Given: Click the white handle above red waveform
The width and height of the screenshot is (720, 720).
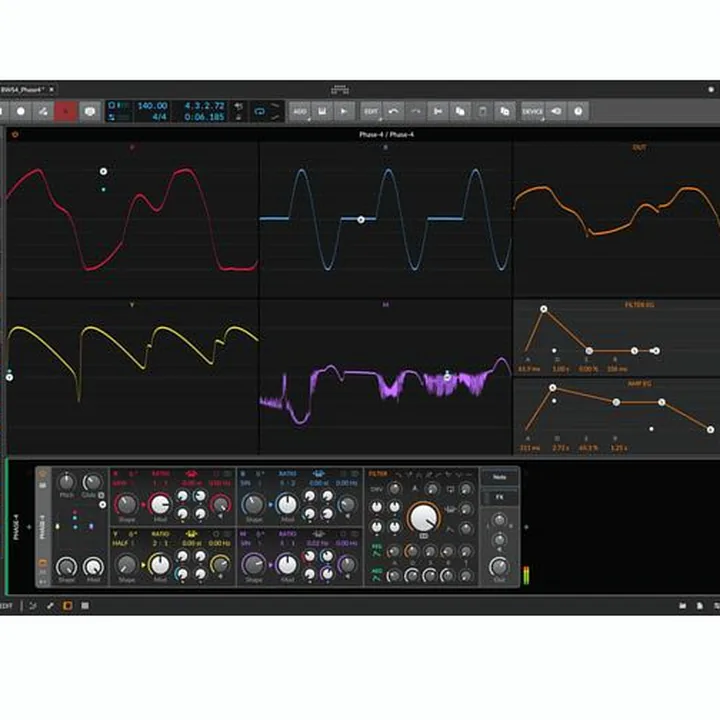Looking at the screenshot, I should tap(103, 171).
